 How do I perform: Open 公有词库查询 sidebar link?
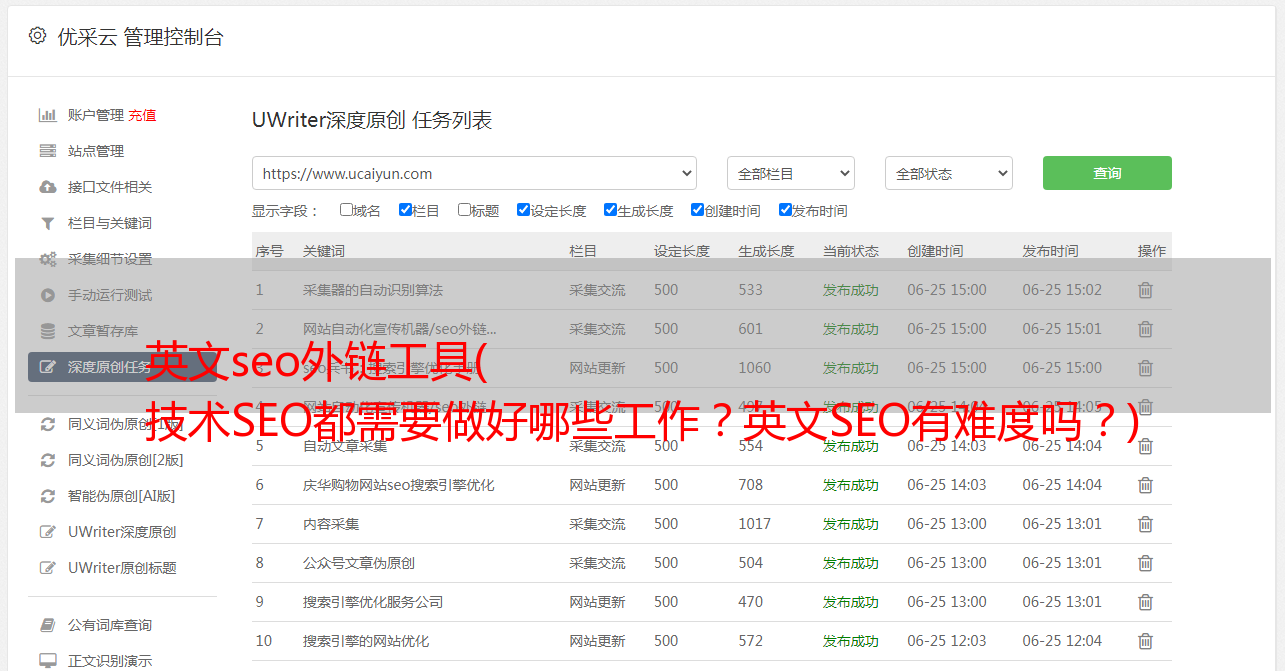click(110, 625)
